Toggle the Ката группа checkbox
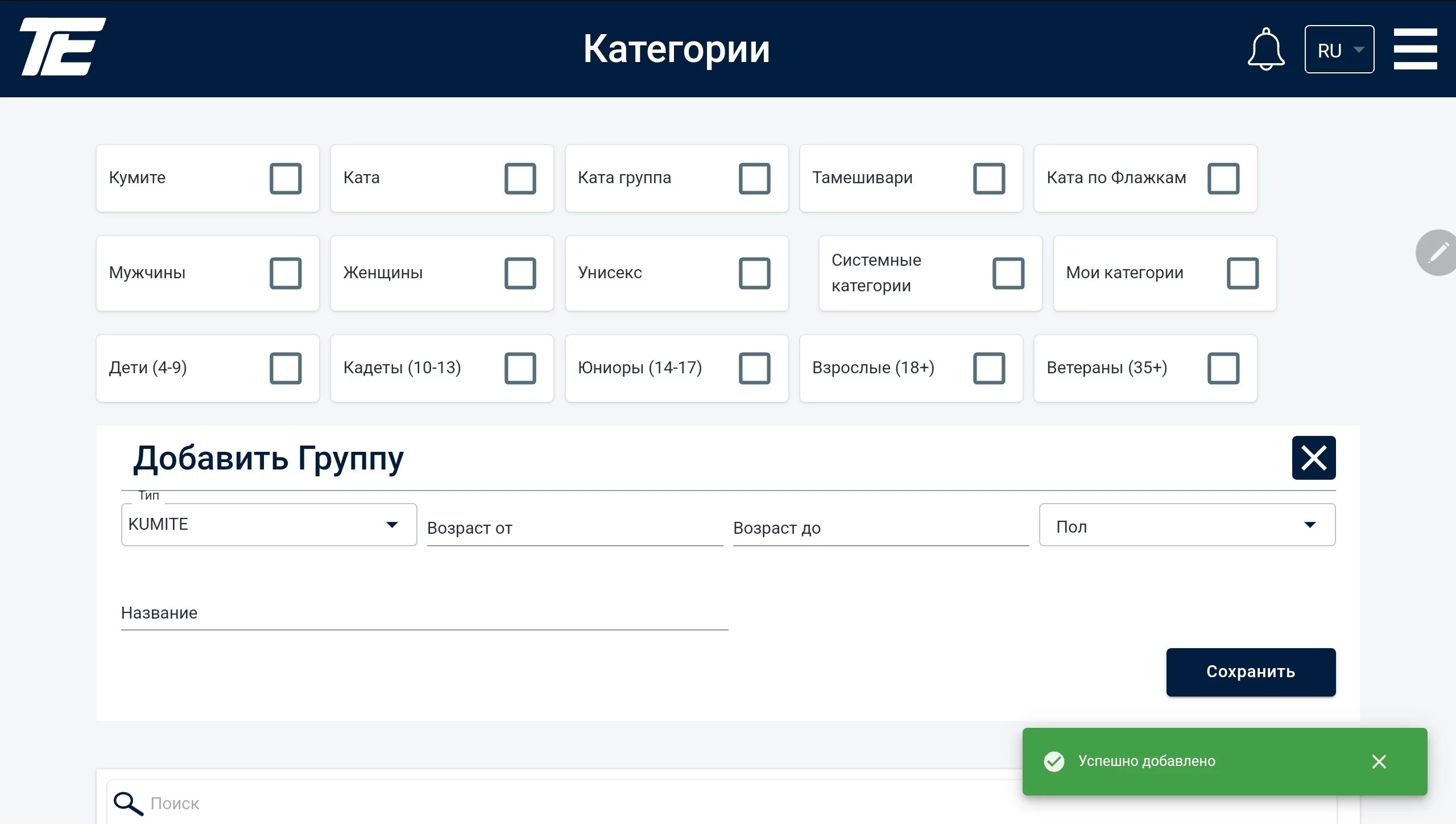 coord(755,179)
